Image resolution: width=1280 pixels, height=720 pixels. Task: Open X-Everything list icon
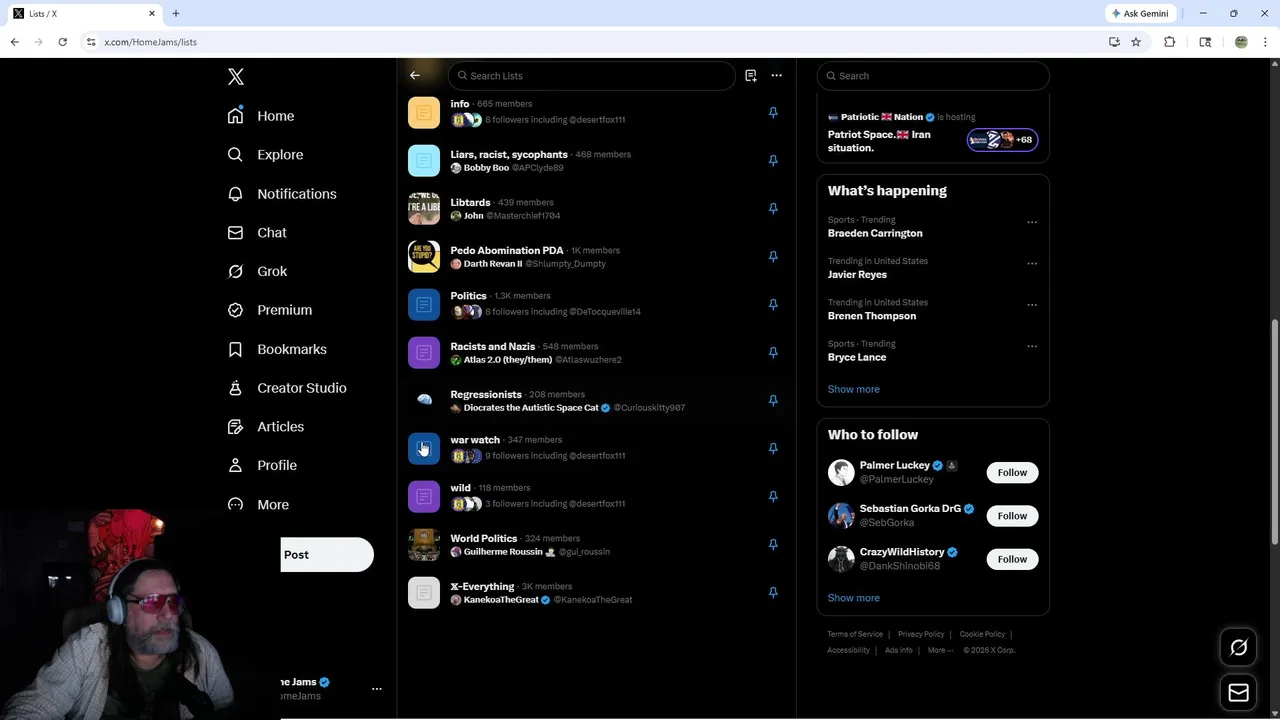point(424,592)
